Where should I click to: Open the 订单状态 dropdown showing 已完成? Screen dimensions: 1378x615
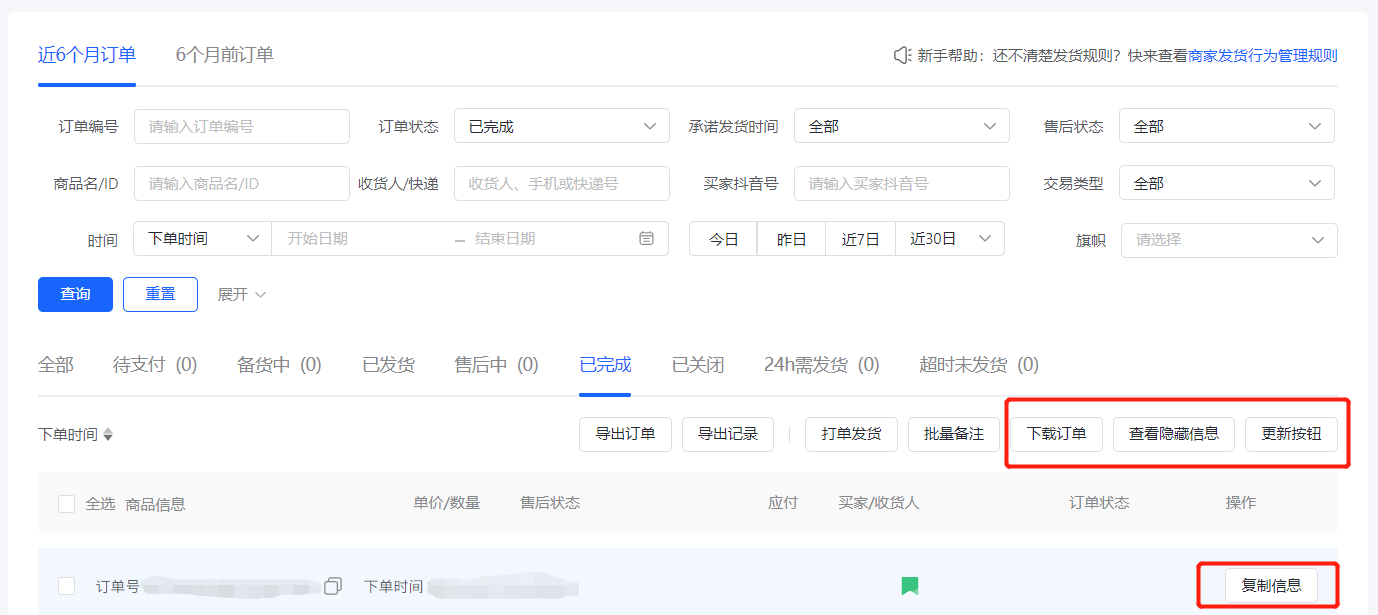pyautogui.click(x=561, y=125)
